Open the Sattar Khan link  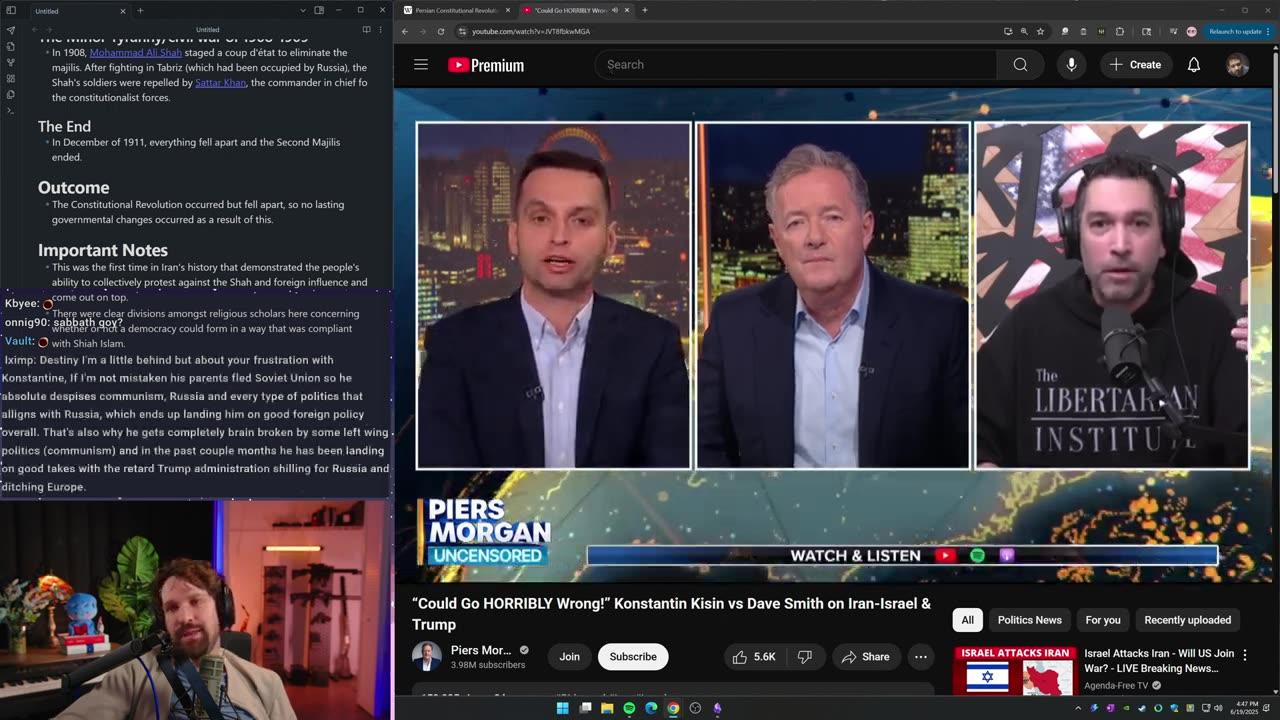[220, 82]
